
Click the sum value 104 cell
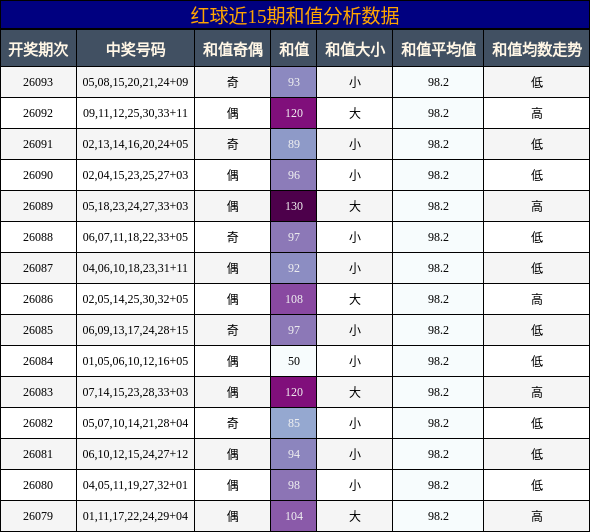(x=293, y=516)
